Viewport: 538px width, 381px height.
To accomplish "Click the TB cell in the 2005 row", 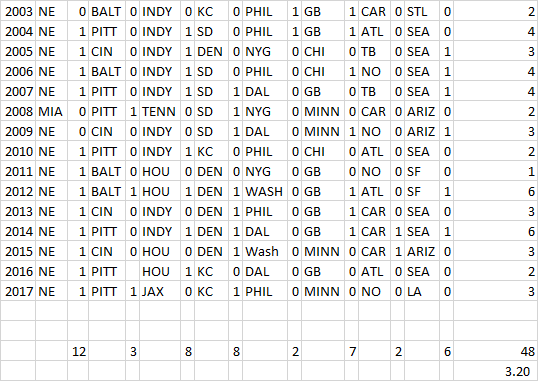I will 374,51.
